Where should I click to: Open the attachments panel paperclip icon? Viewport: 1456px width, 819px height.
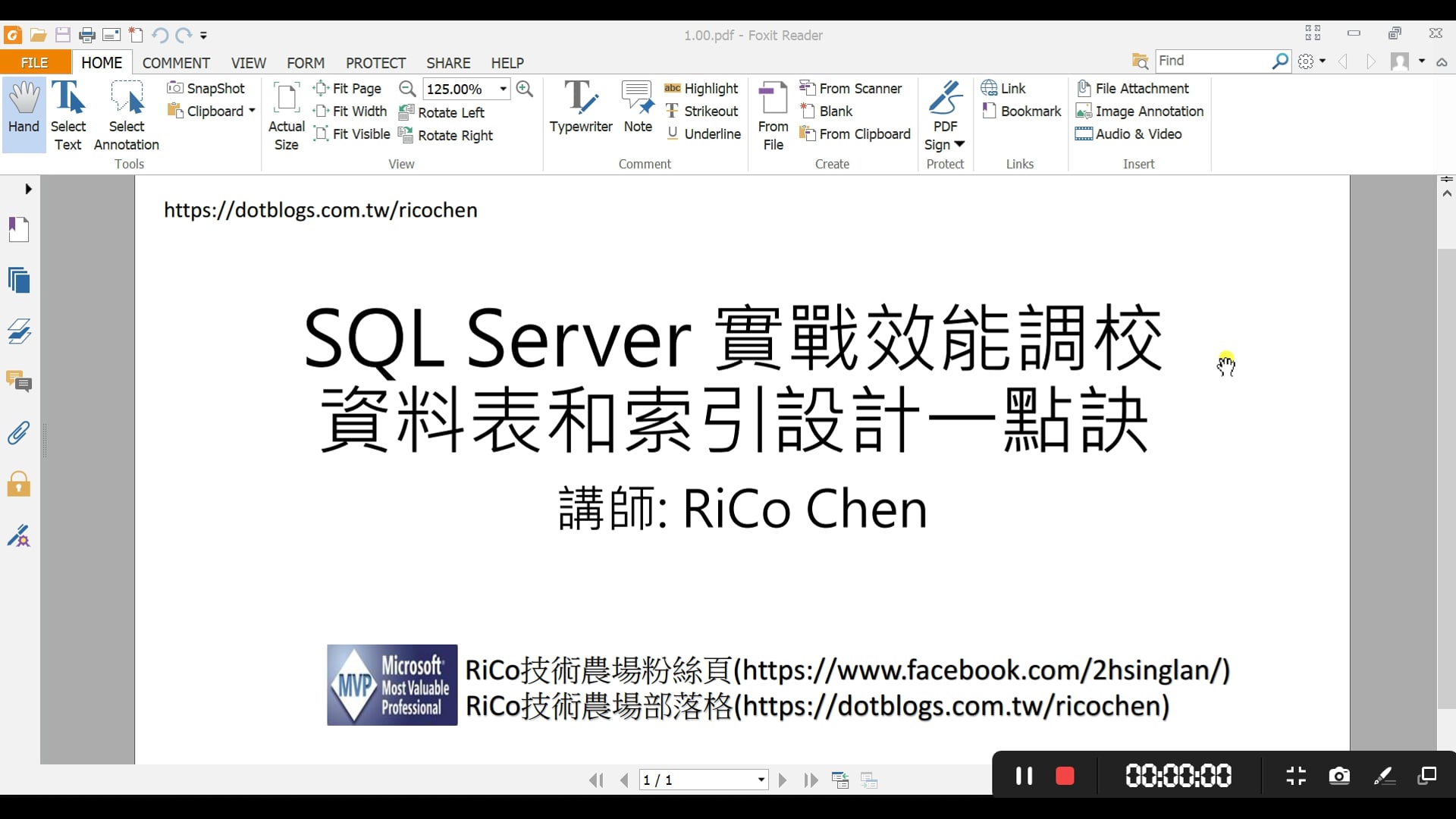(x=19, y=433)
